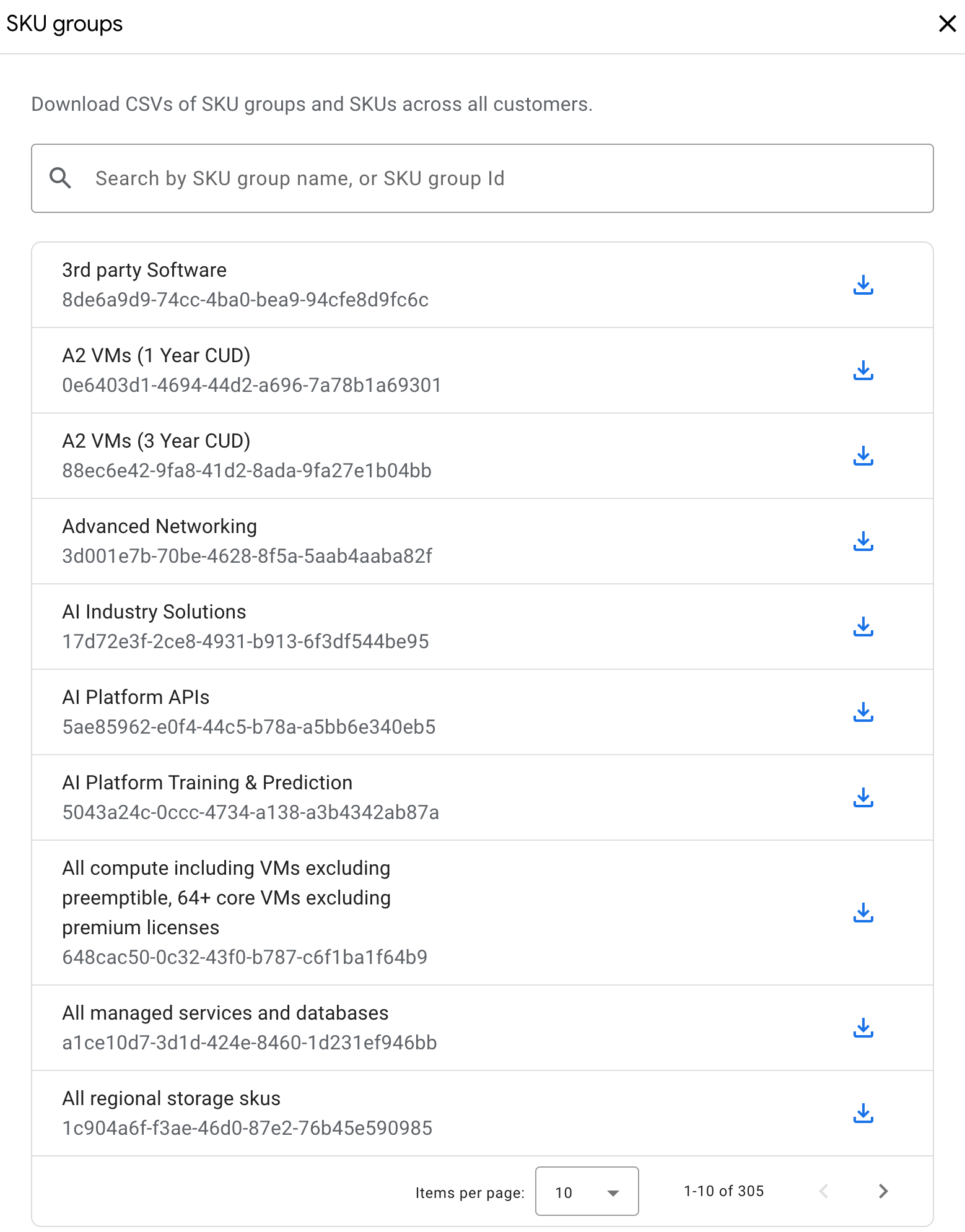Click the search magnifier icon
Image resolution: width=965 pixels, height=1232 pixels.
click(x=60, y=178)
